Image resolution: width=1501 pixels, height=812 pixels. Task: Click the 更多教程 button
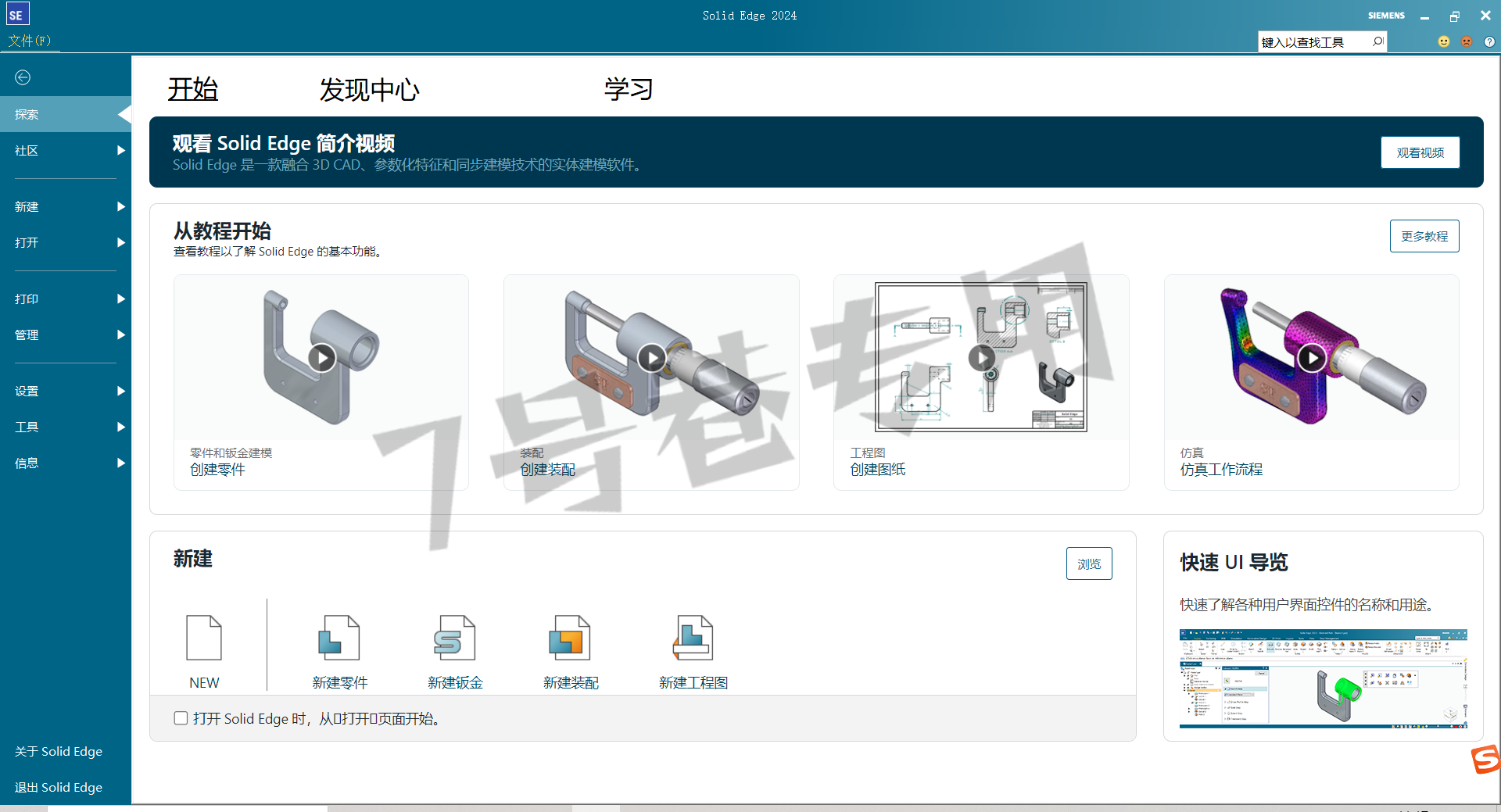point(1424,236)
